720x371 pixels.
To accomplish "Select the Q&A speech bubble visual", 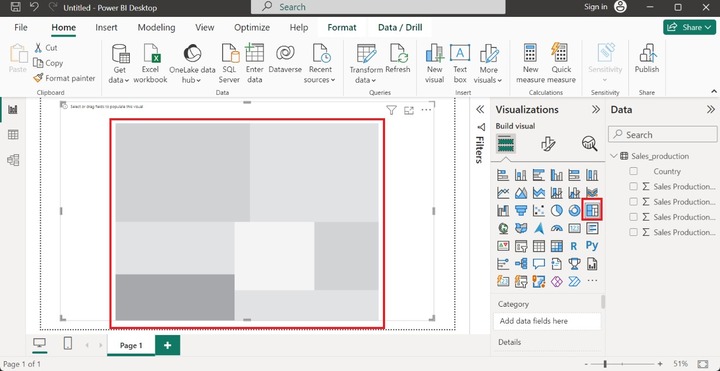I will (539, 264).
